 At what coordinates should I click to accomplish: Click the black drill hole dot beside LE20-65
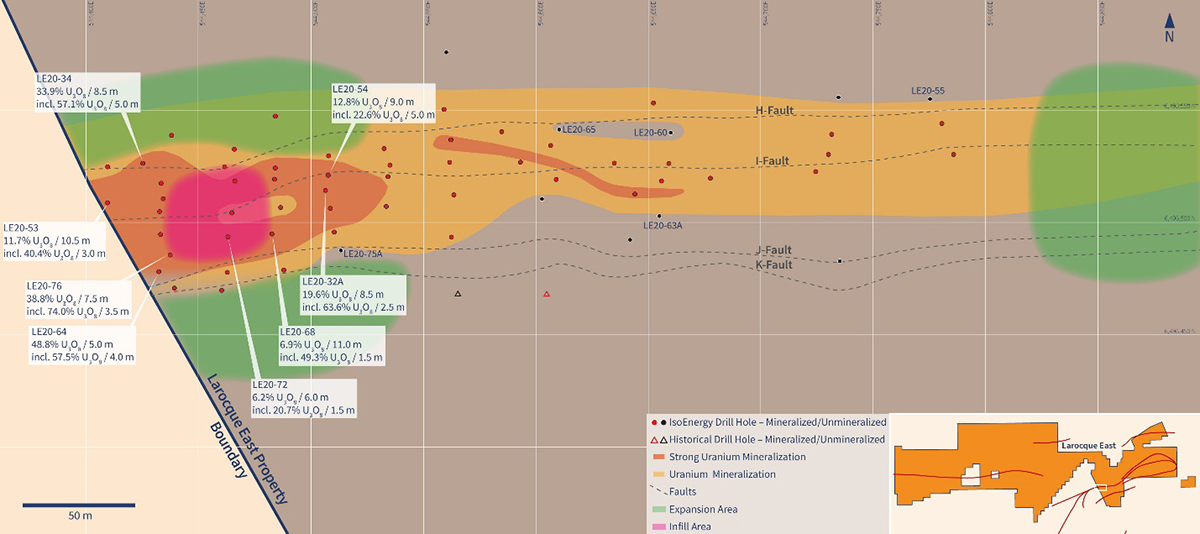(559, 129)
